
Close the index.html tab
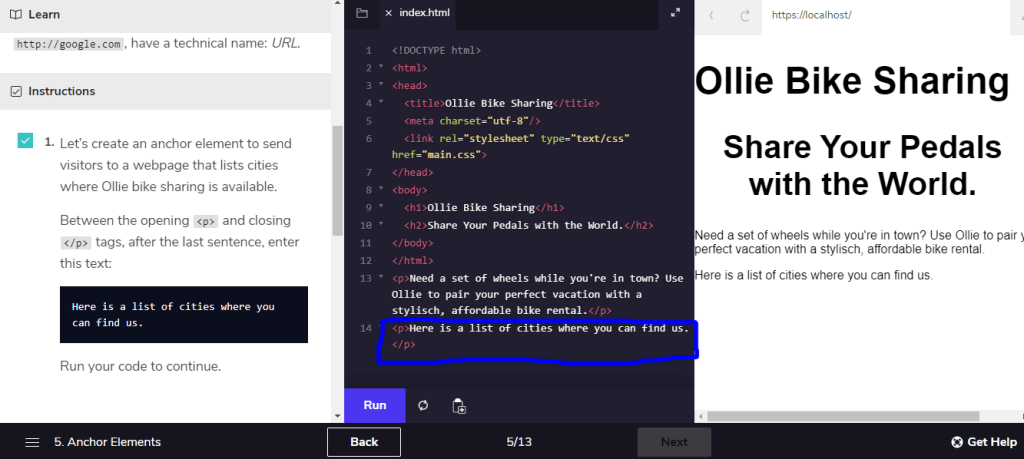[x=389, y=13]
